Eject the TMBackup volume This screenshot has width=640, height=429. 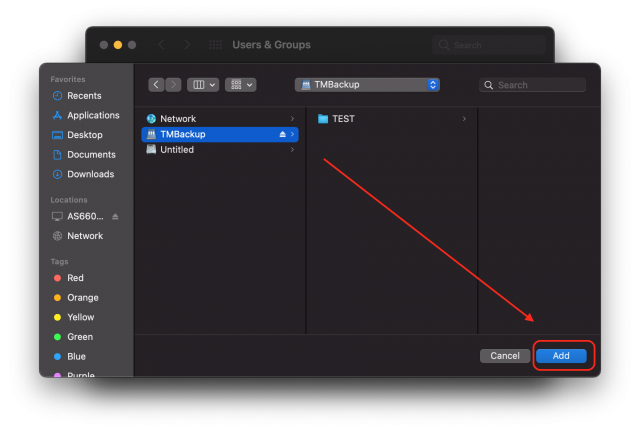[282, 134]
